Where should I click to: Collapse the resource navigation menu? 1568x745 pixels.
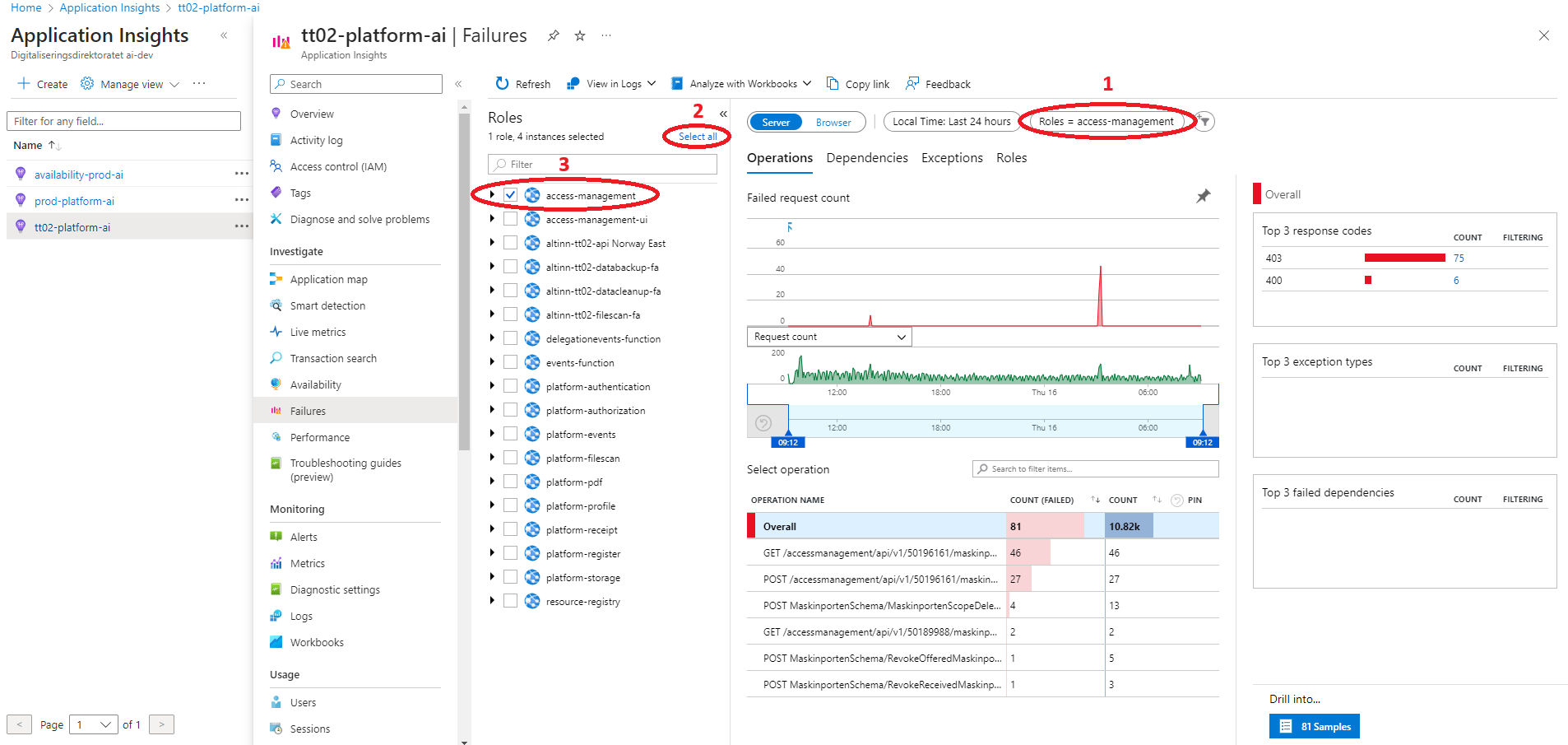click(x=458, y=84)
